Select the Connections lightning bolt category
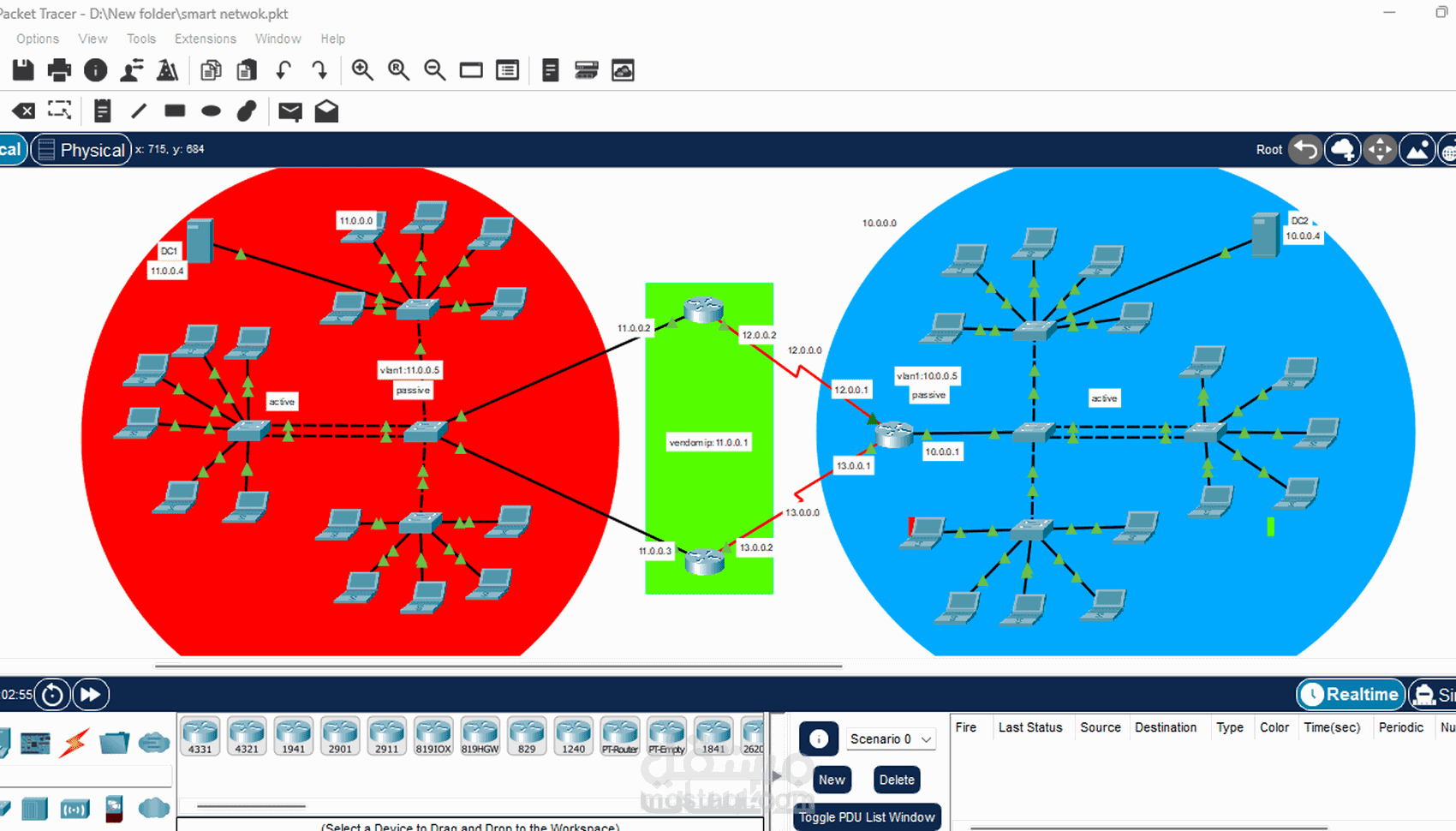The height and width of the screenshot is (831, 1456). [75, 743]
